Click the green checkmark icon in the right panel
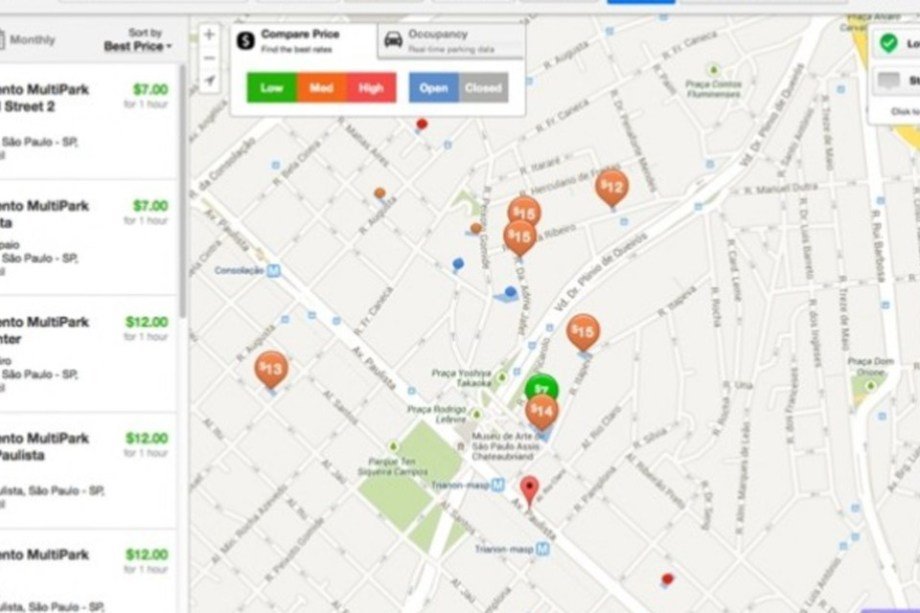920x613 pixels. tap(889, 43)
